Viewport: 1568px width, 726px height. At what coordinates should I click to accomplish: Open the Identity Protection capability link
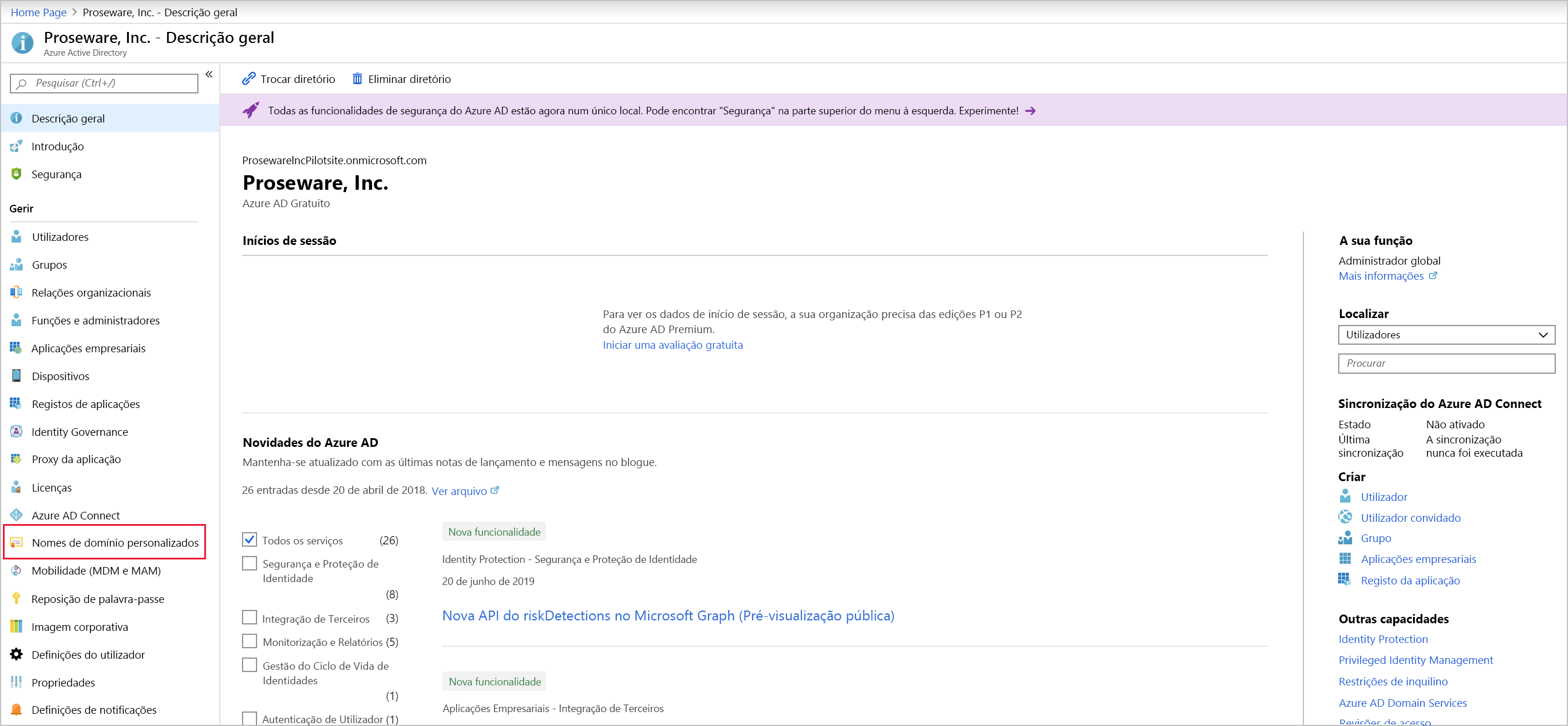click(x=1383, y=639)
